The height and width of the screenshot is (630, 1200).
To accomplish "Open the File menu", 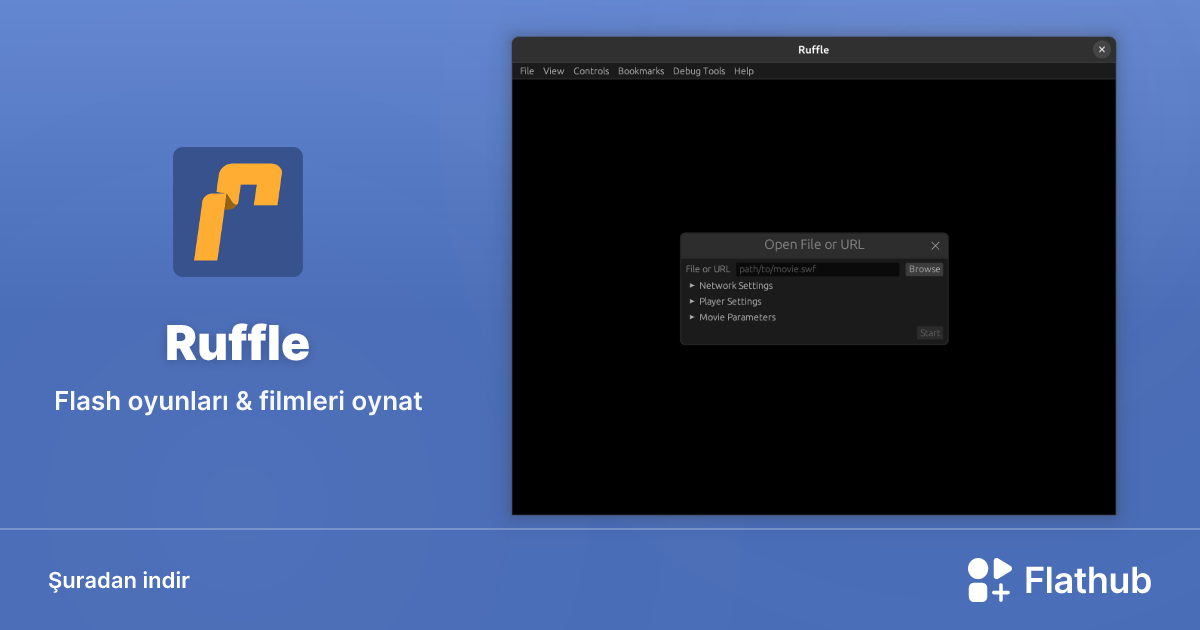I will pyautogui.click(x=525, y=71).
